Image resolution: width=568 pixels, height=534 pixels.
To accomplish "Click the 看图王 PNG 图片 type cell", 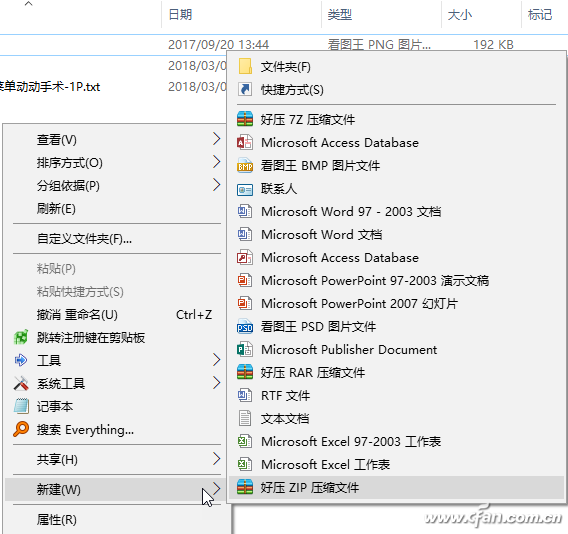I will tap(379, 45).
